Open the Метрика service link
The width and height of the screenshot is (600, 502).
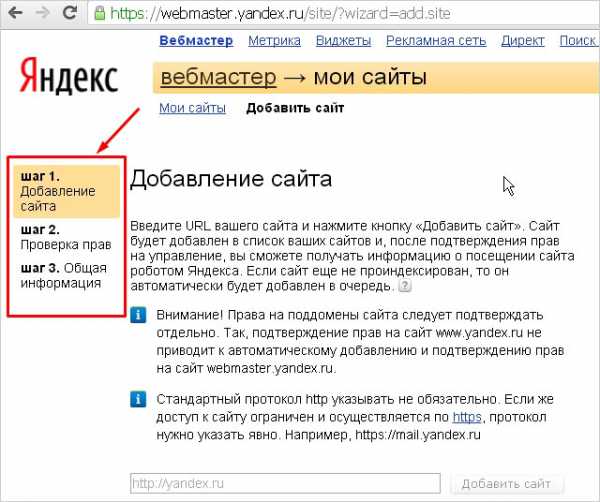pyautogui.click(x=275, y=41)
